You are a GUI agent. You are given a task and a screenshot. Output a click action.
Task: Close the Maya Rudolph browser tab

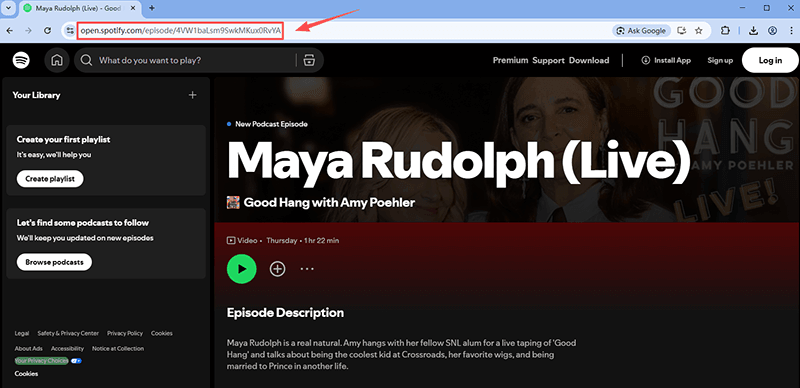[x=134, y=8]
